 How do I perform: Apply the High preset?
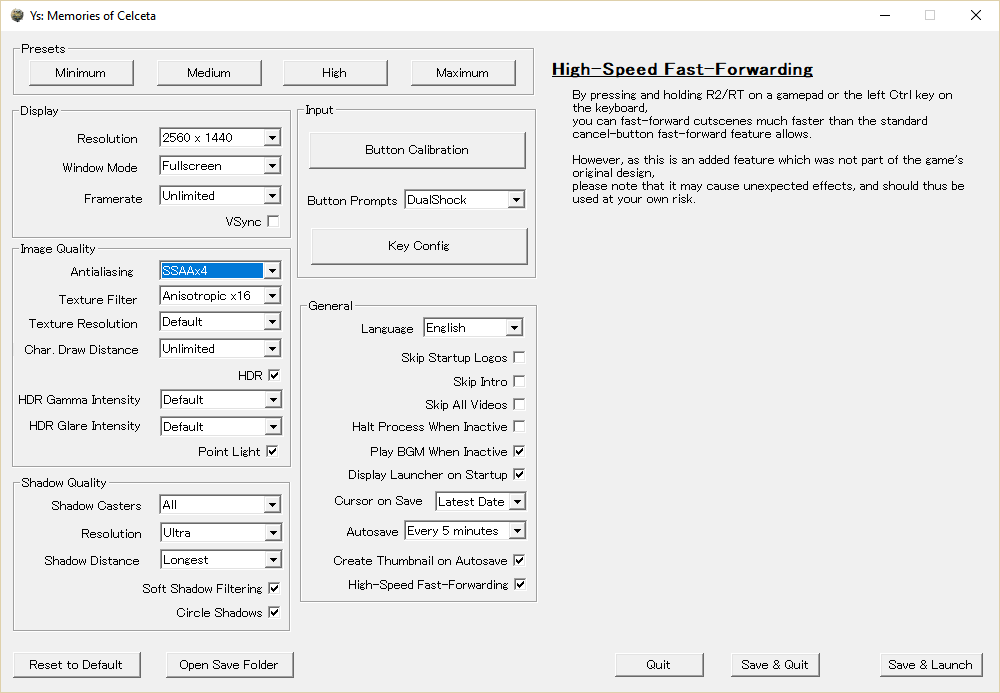click(x=335, y=73)
